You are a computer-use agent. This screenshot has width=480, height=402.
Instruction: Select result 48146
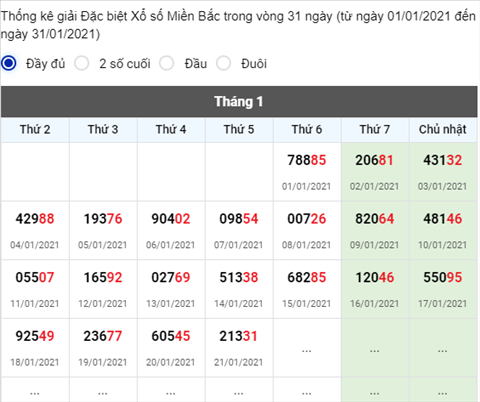coord(443,219)
